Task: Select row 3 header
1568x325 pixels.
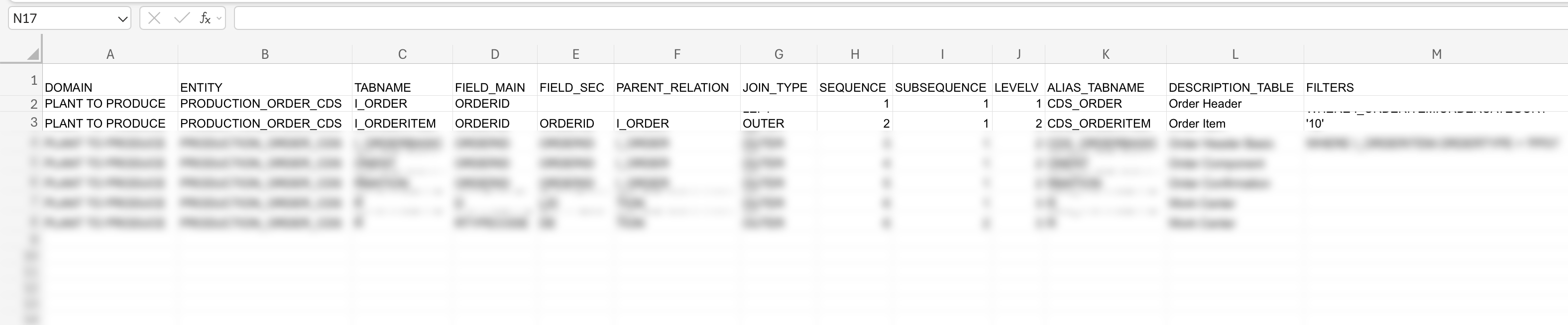Action: (34, 122)
